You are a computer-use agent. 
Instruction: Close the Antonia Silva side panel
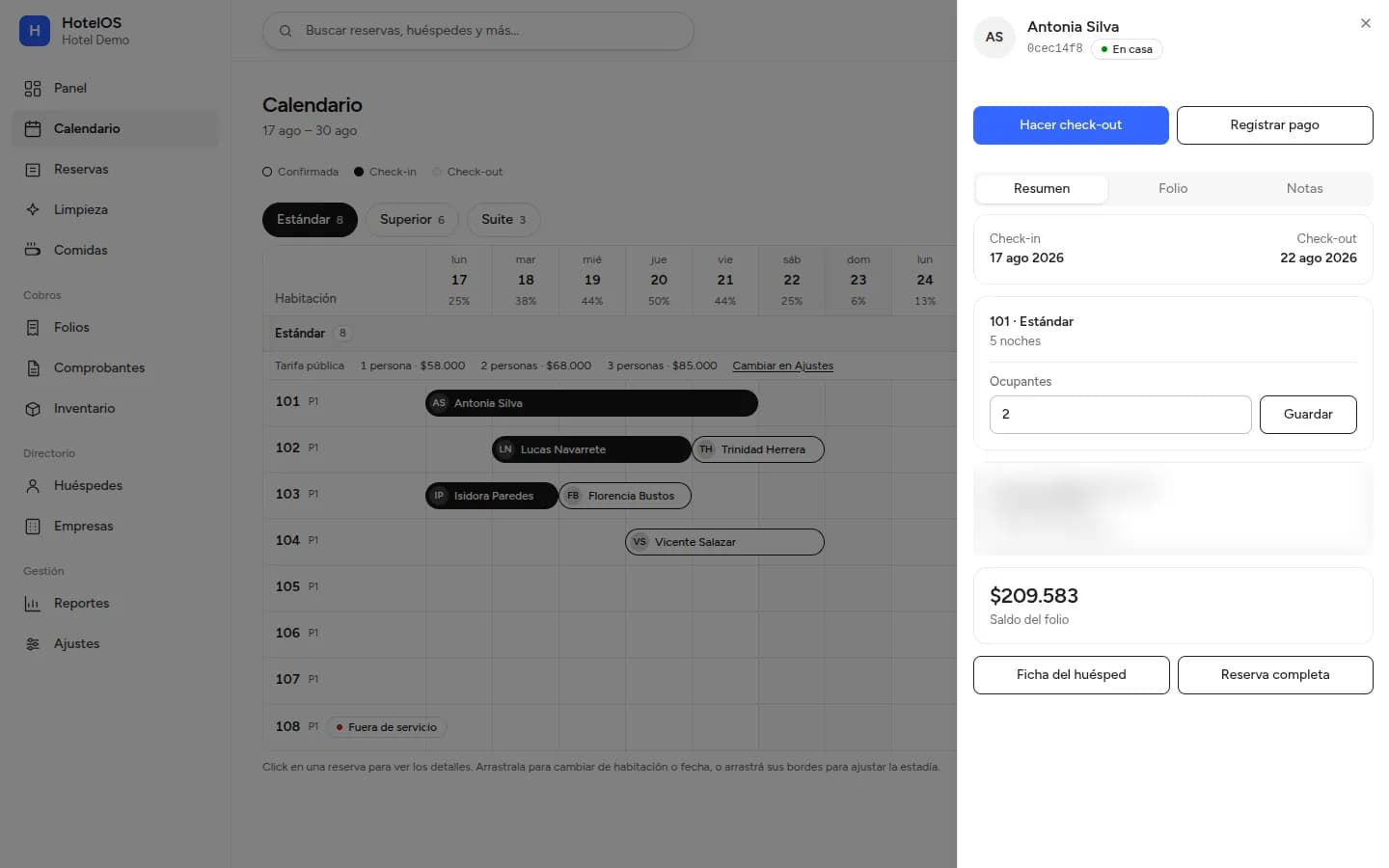[x=1366, y=23]
